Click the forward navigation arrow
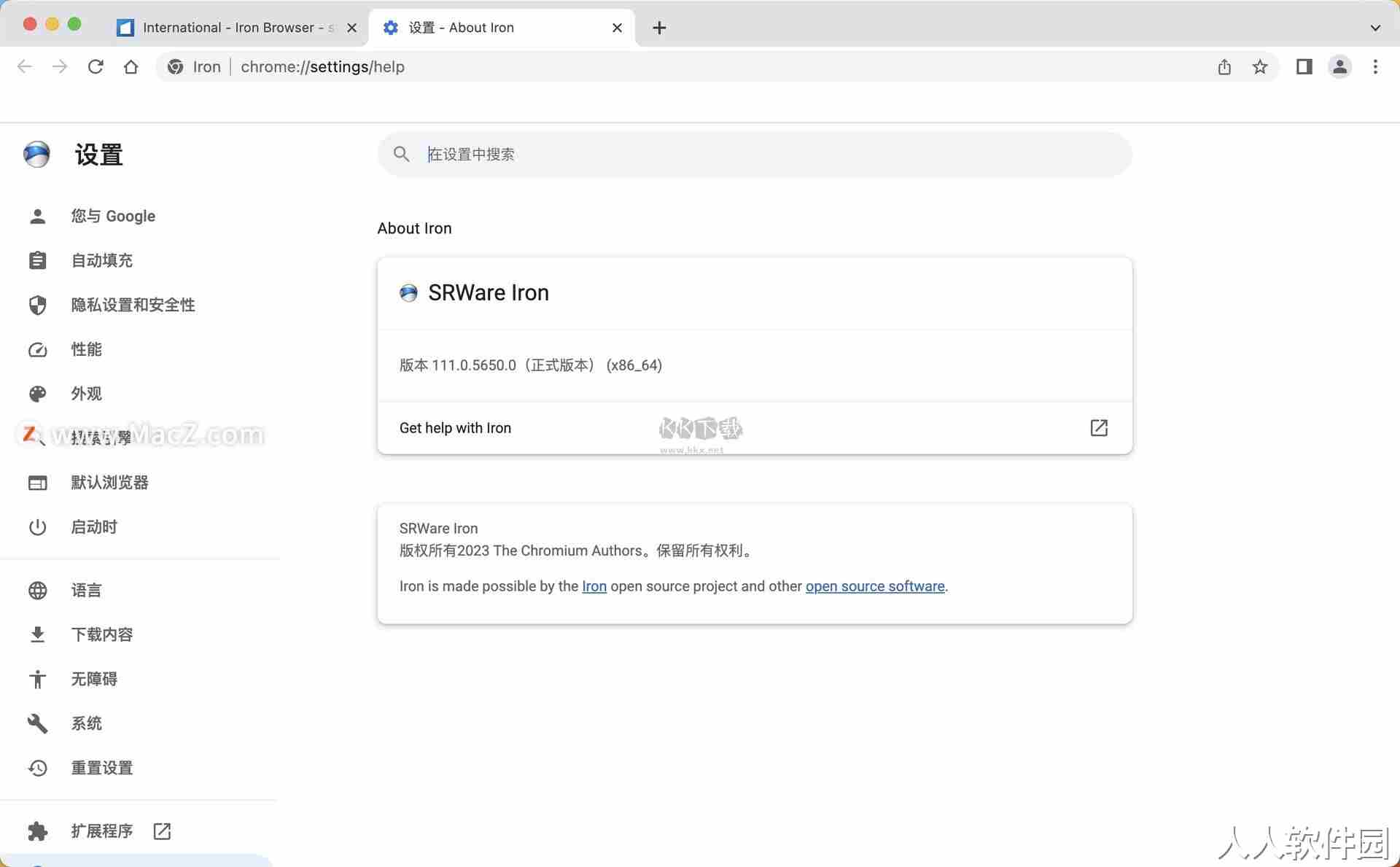The width and height of the screenshot is (1400, 867). coord(60,67)
